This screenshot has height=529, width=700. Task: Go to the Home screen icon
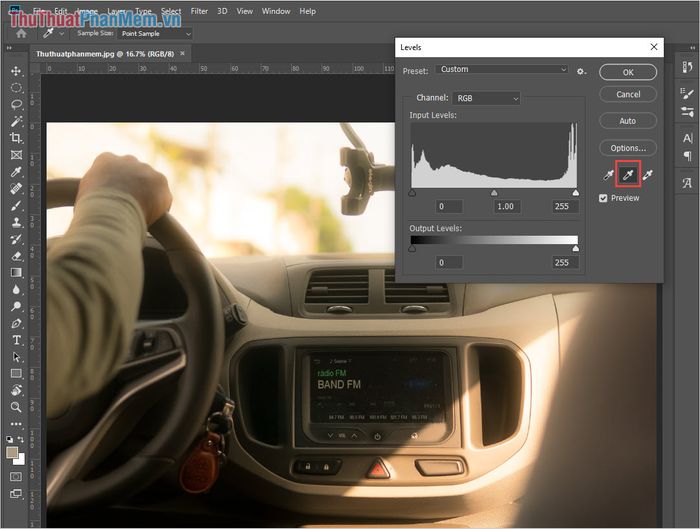click(x=21, y=33)
